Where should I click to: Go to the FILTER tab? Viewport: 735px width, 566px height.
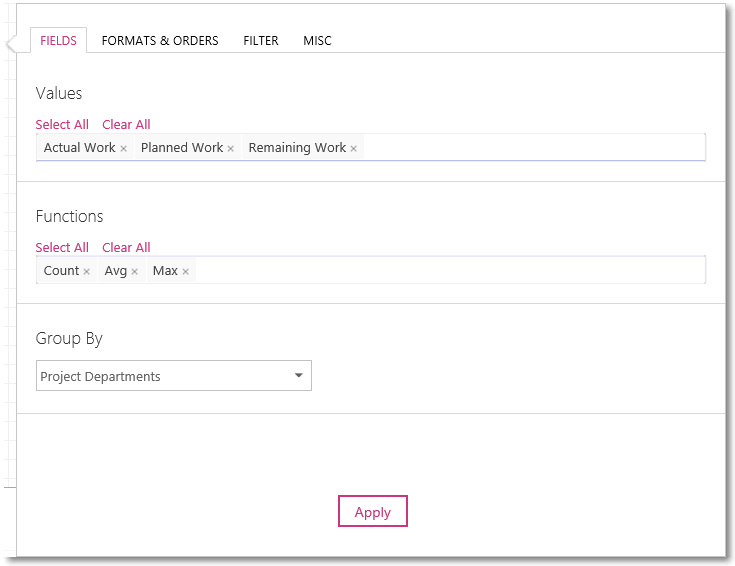pos(261,41)
